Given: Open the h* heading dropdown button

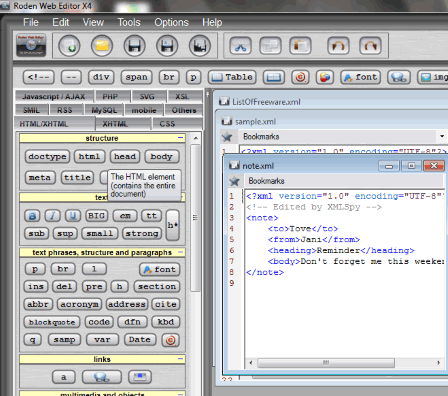Looking at the screenshot, I should tap(172, 225).
